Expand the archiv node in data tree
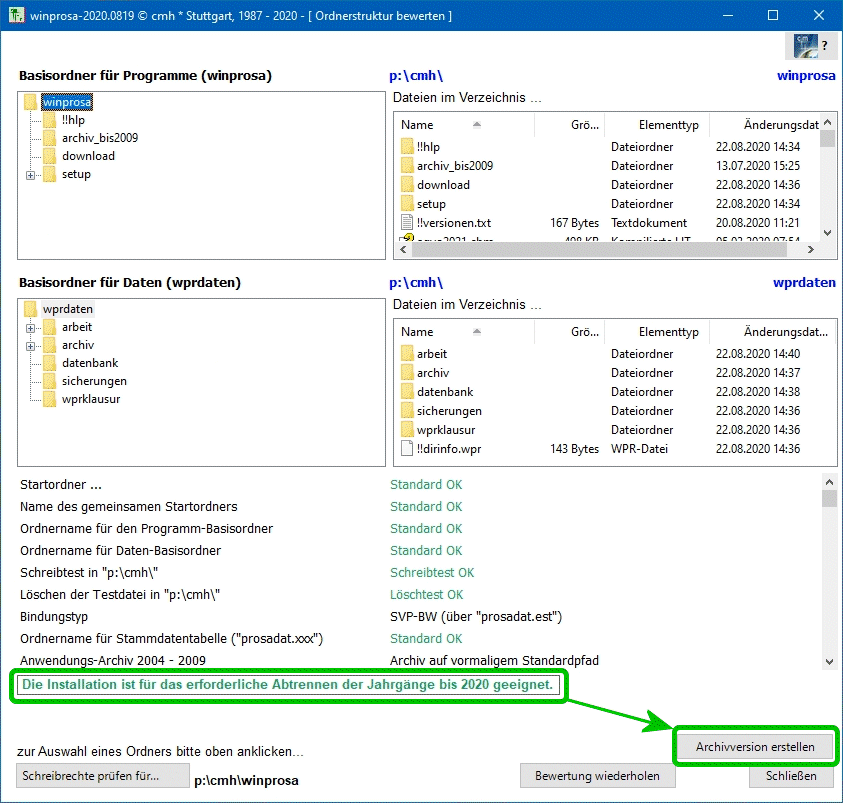 [x=30, y=346]
